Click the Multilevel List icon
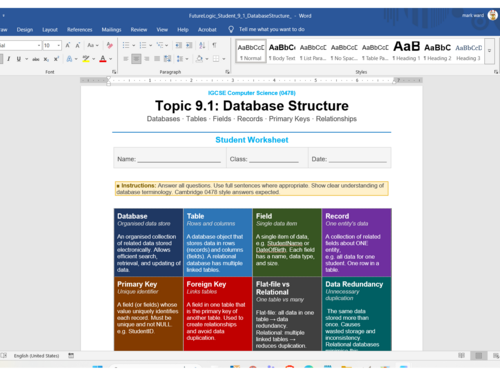500x375 pixels. (160, 45)
